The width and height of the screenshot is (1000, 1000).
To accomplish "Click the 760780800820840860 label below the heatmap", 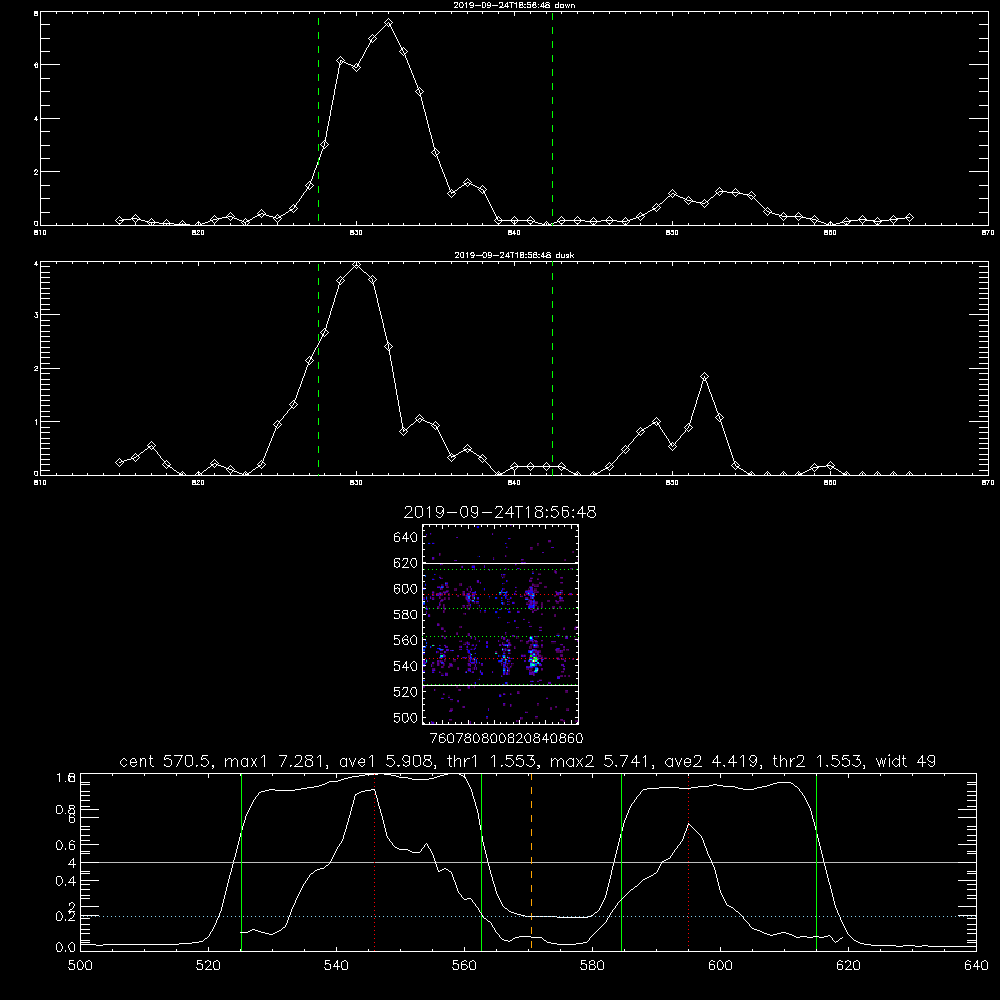I will [x=506, y=739].
